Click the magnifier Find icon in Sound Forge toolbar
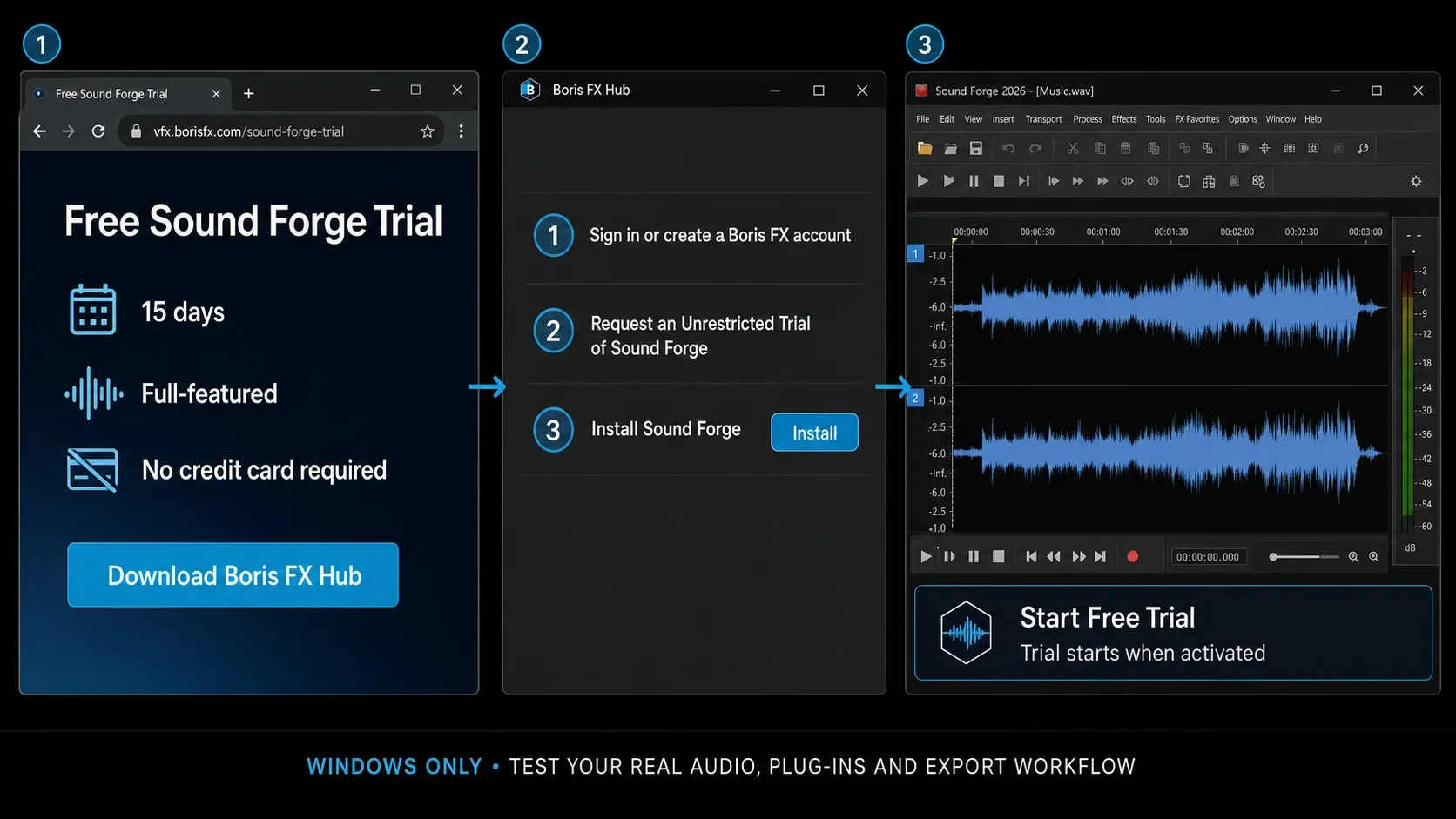 (x=1363, y=149)
